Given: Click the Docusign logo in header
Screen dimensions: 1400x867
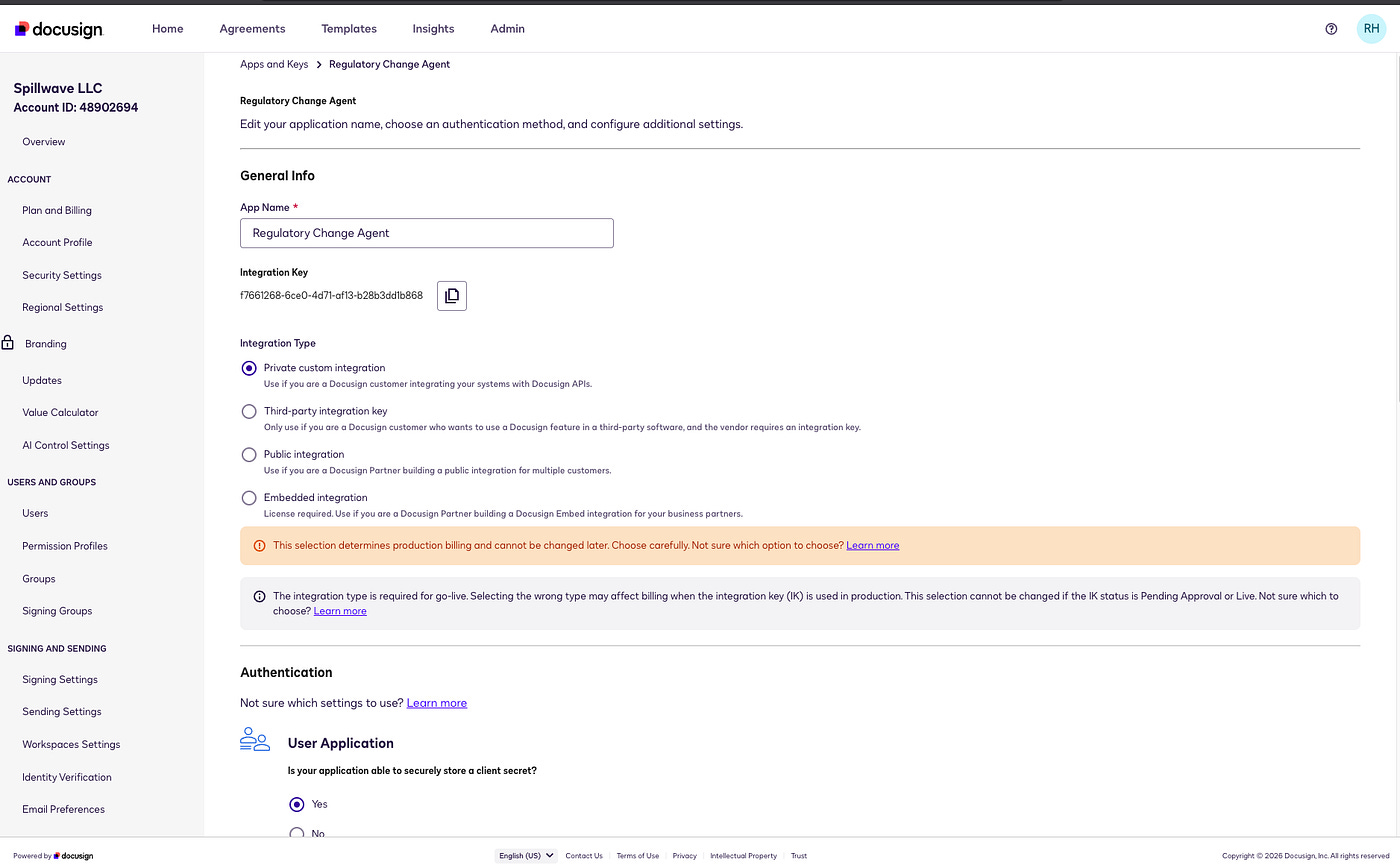Looking at the screenshot, I should pyautogui.click(x=59, y=29).
